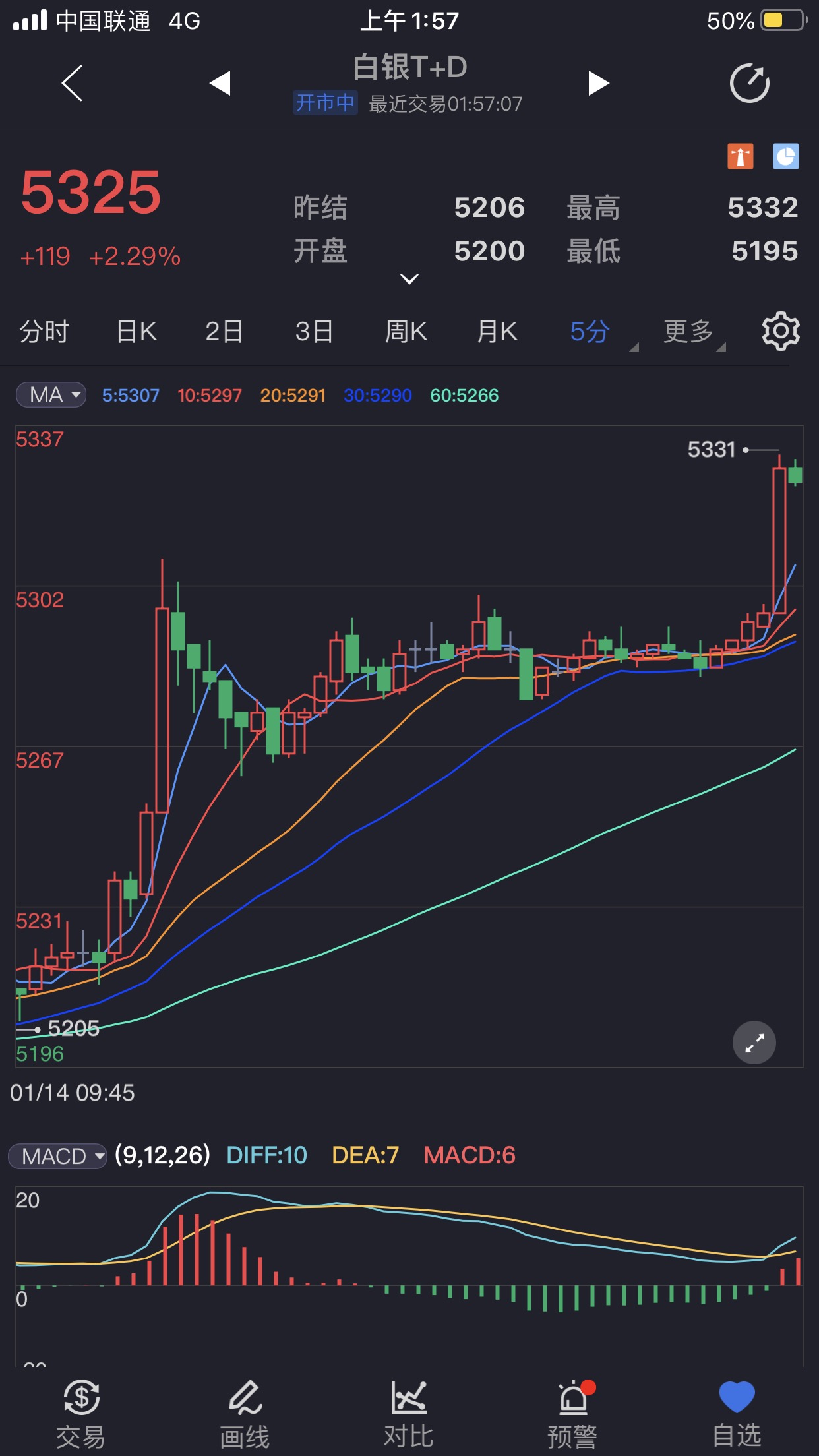Open the 画线 draw-line tool
Viewport: 819px width, 1456px height.
(245, 1414)
